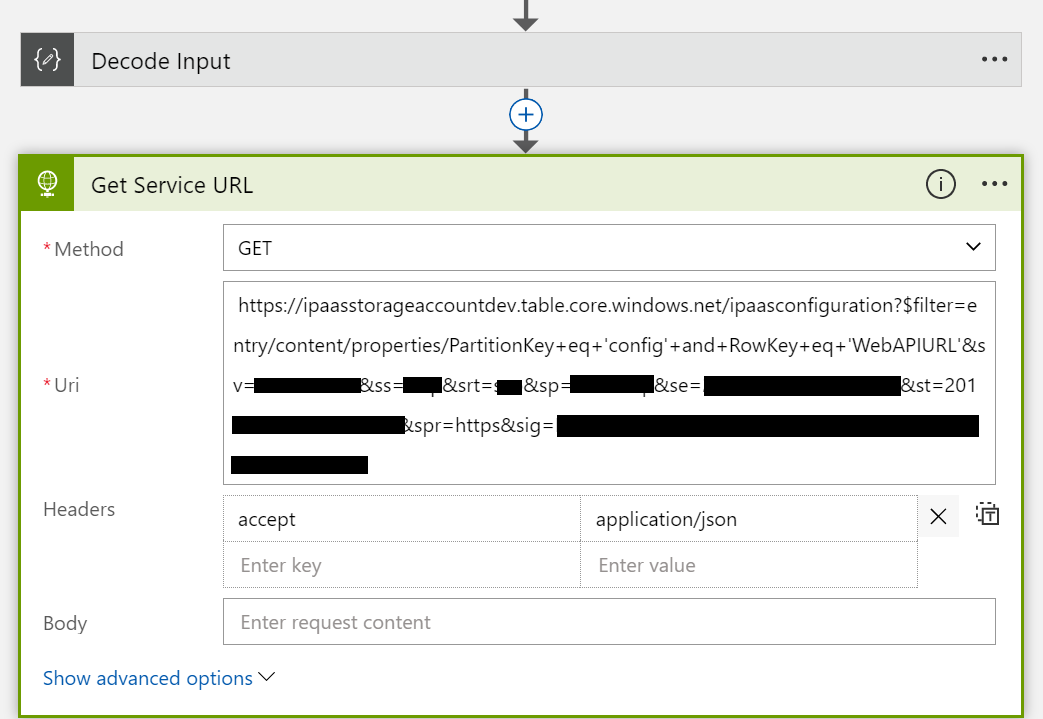Focus the Enter value header field
The height and width of the screenshot is (719, 1043).
(x=748, y=565)
